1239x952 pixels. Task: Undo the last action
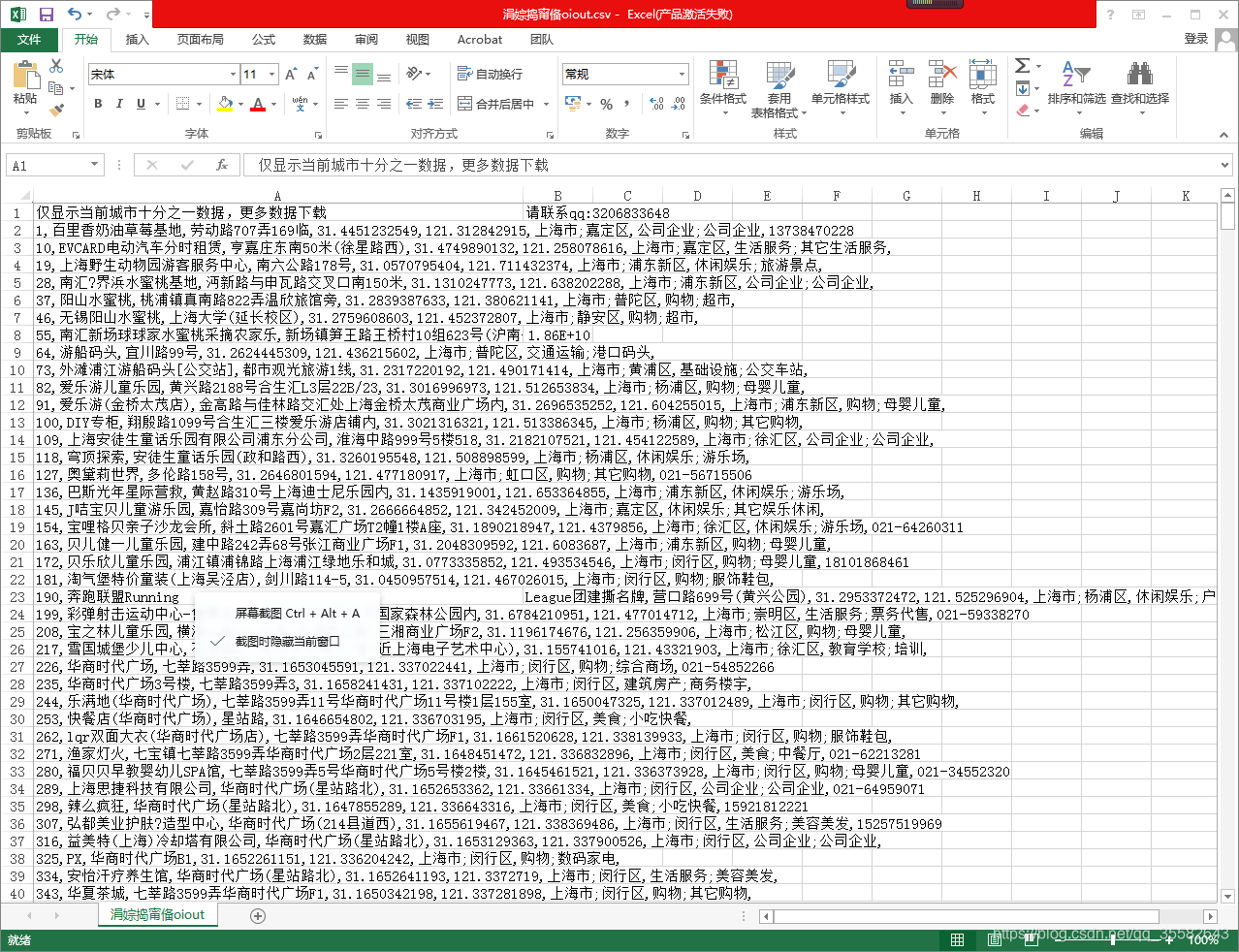[x=76, y=15]
